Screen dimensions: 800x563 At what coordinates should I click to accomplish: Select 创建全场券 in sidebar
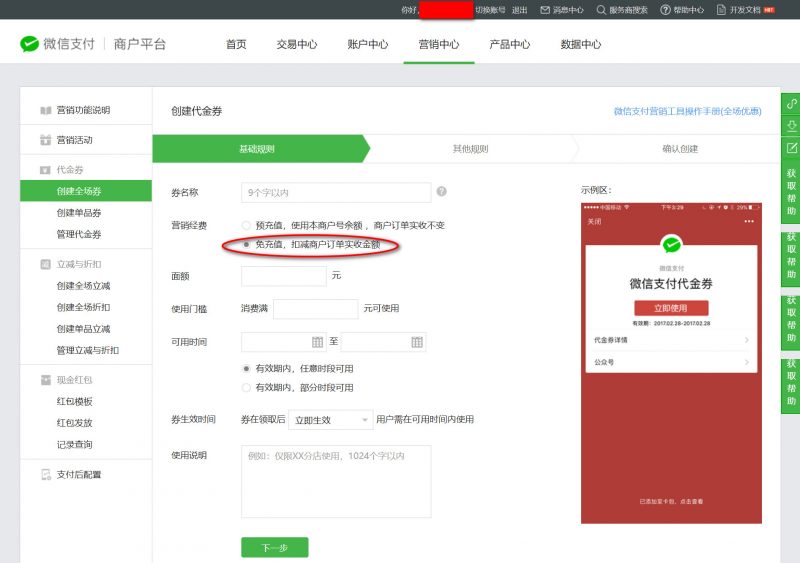[86, 191]
